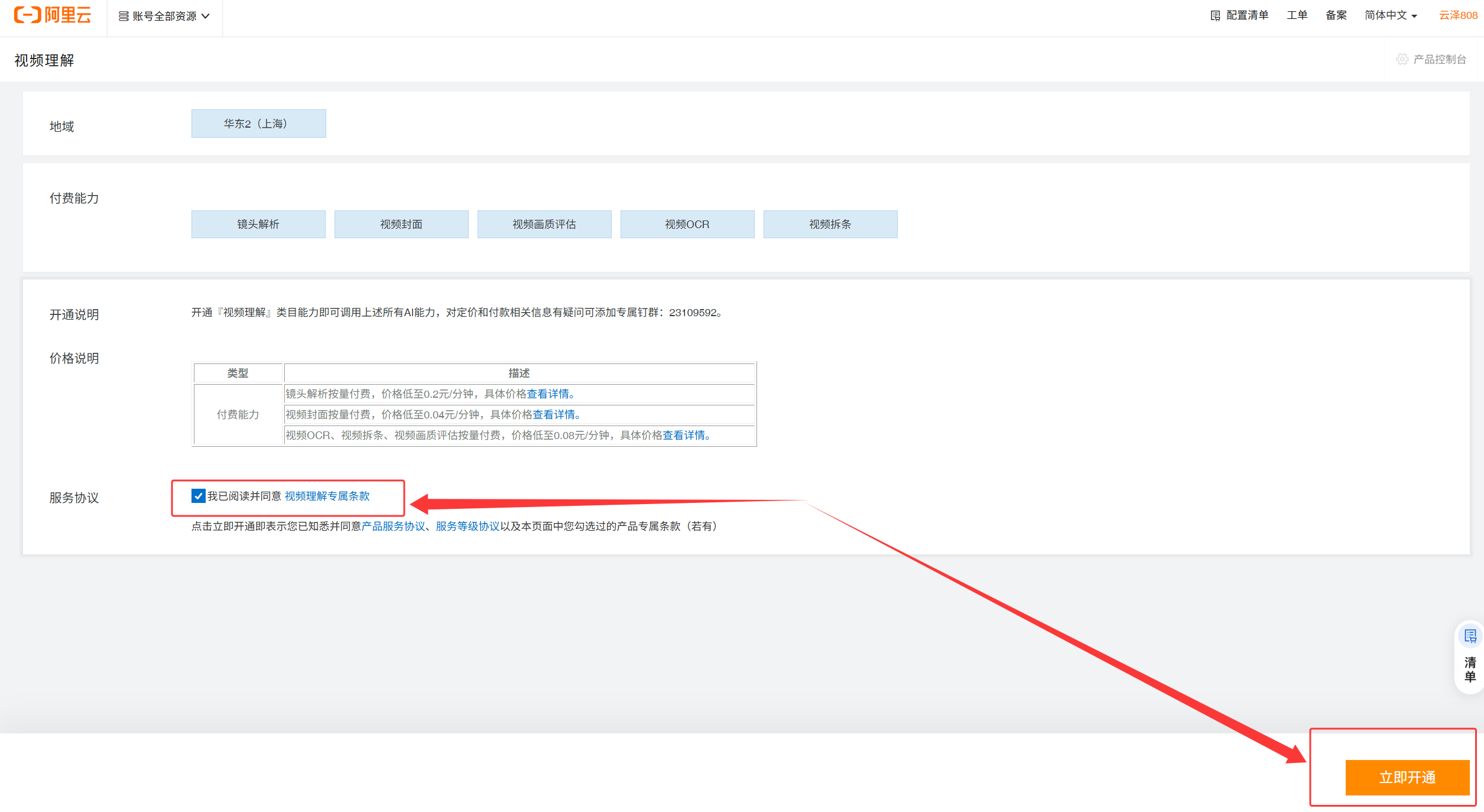The height and width of the screenshot is (812, 1484).
Task: Open the 账号全部资源 resource dropdown
Action: [164, 17]
